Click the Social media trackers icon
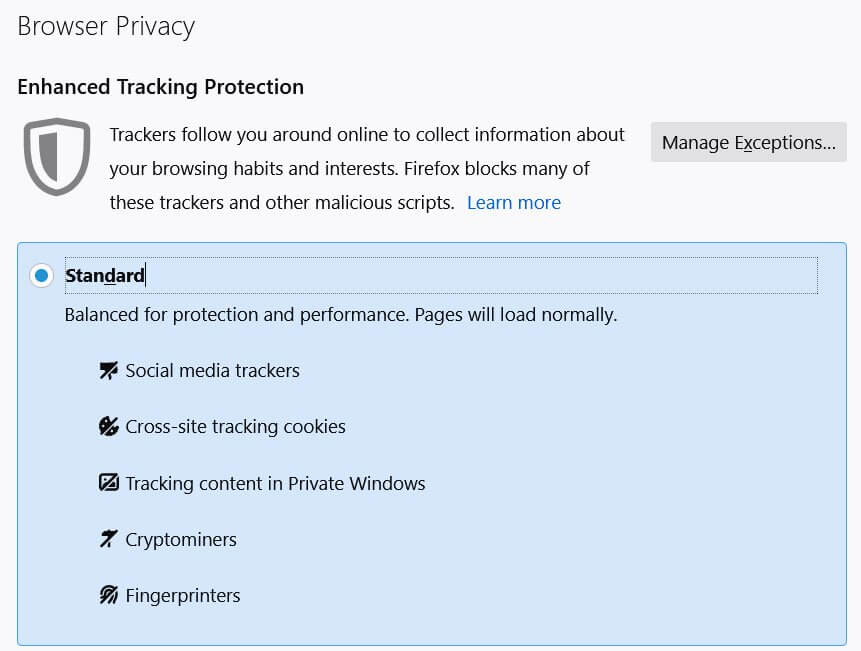861x651 pixels. (109, 371)
